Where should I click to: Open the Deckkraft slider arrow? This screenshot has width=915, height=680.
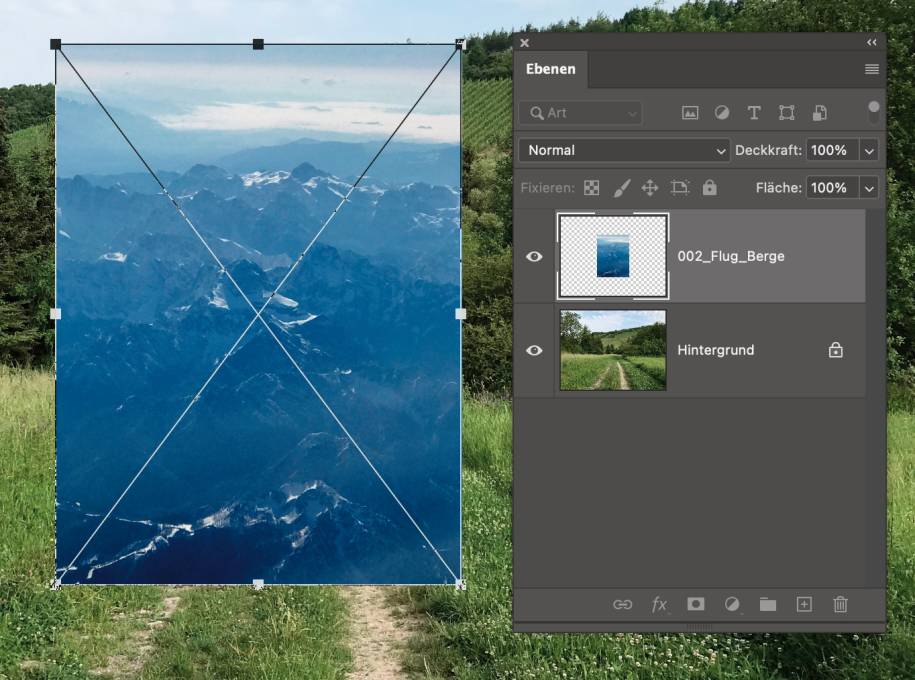click(869, 151)
